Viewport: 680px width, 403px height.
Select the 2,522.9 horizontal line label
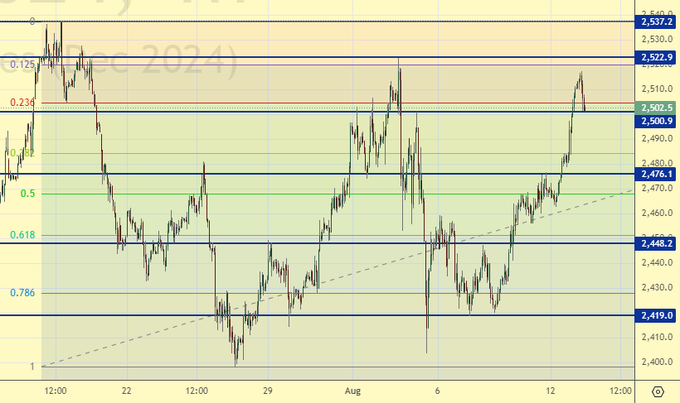[x=656, y=59]
